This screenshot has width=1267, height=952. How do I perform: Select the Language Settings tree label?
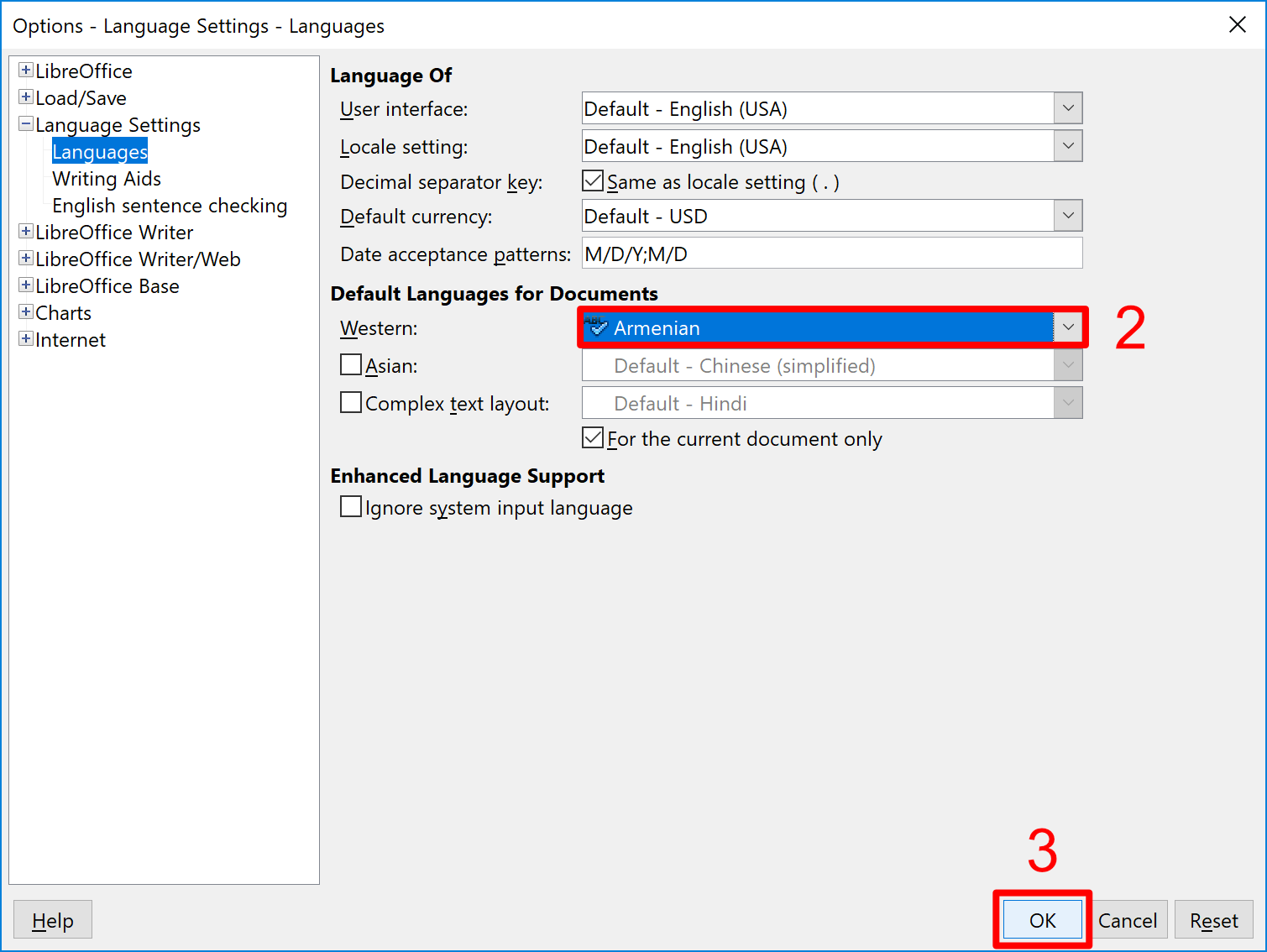click(118, 125)
